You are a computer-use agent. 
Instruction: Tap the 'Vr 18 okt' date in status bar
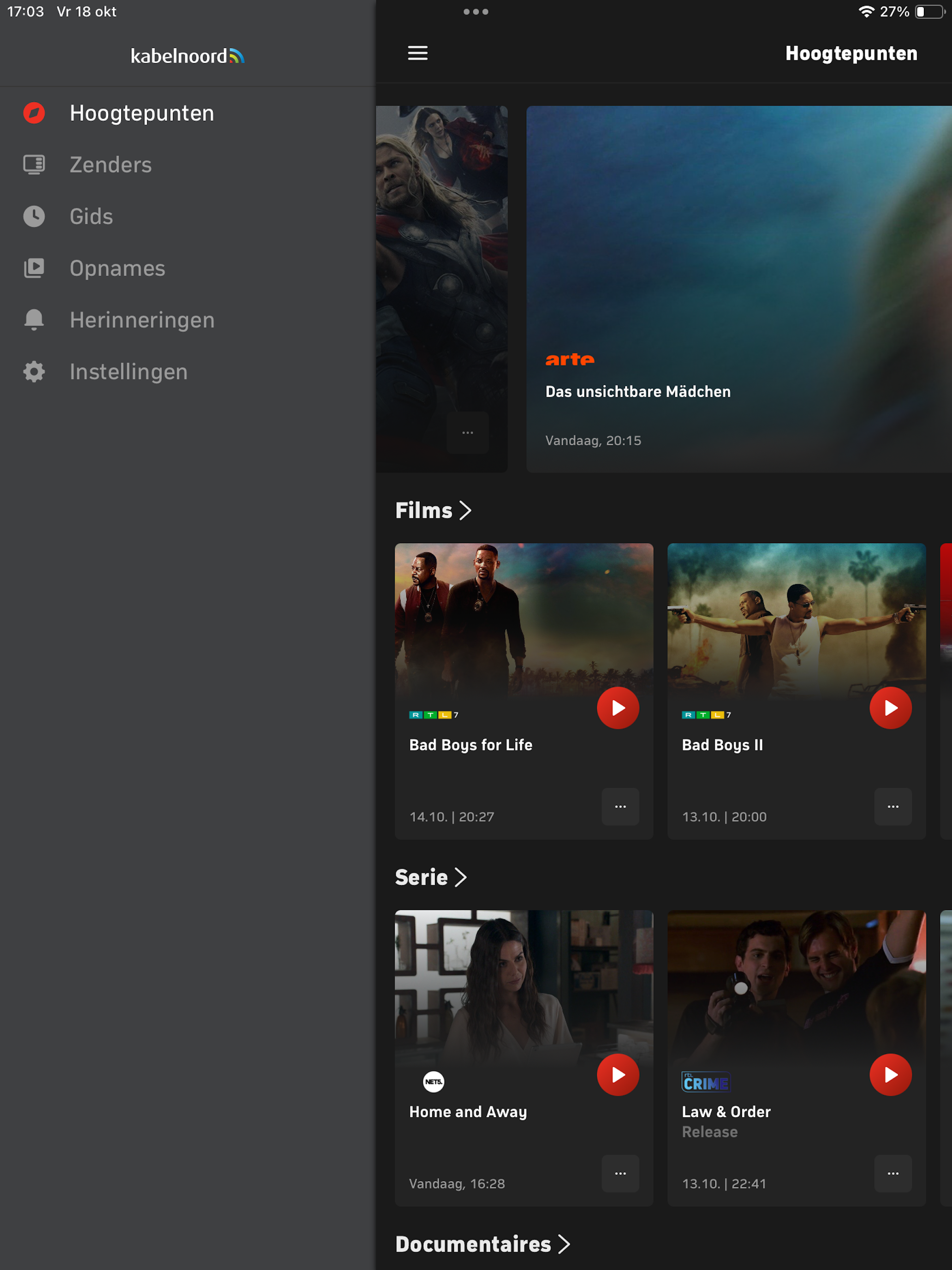click(87, 12)
